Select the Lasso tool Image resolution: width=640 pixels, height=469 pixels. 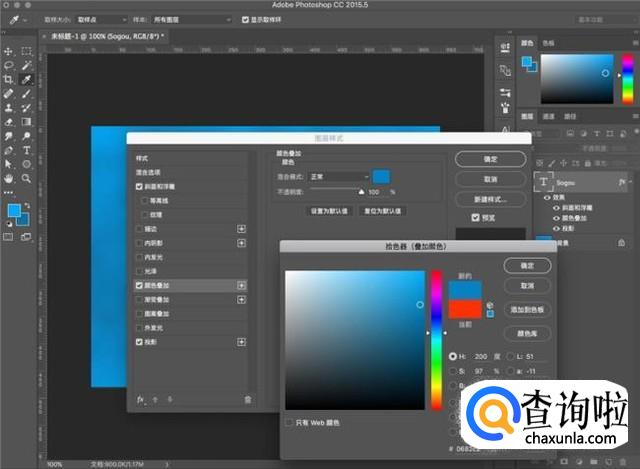[8, 65]
